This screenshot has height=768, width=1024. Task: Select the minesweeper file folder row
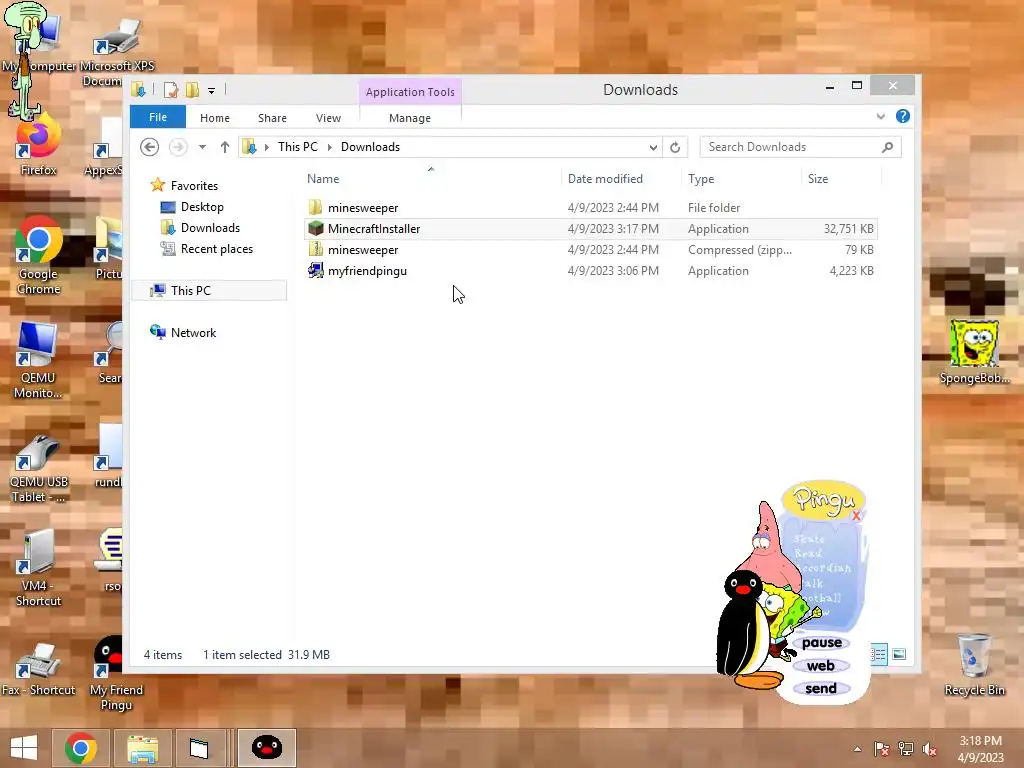coord(590,208)
